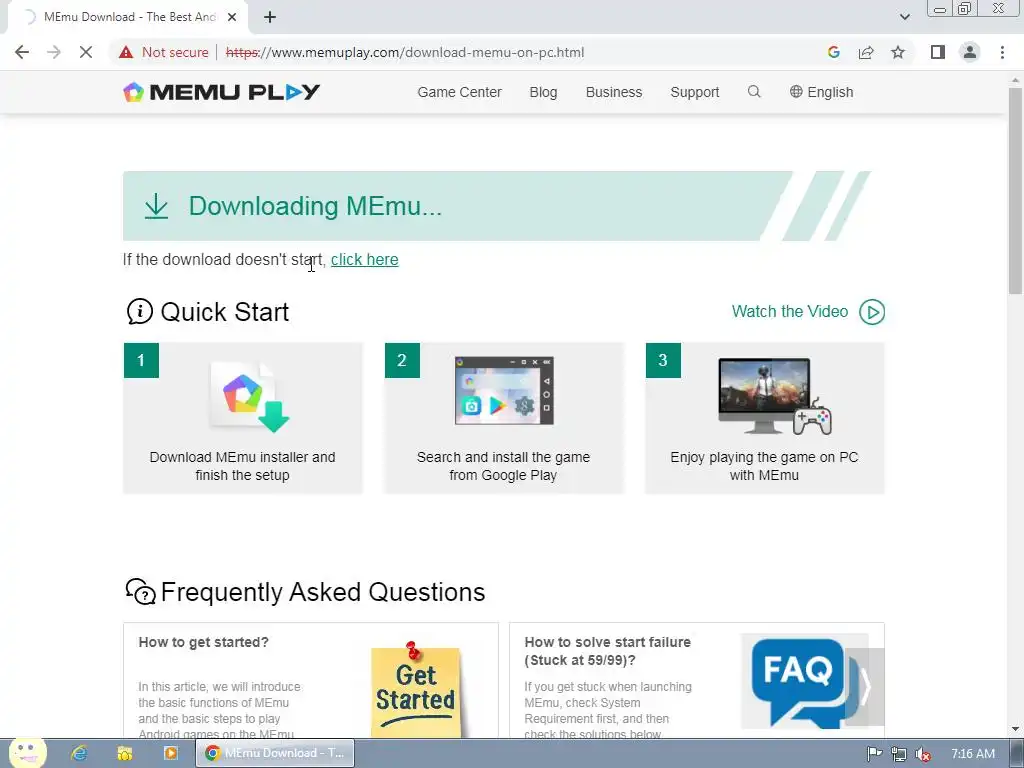Click the Not secure warning indicator
1024x768 pixels.
[164, 52]
